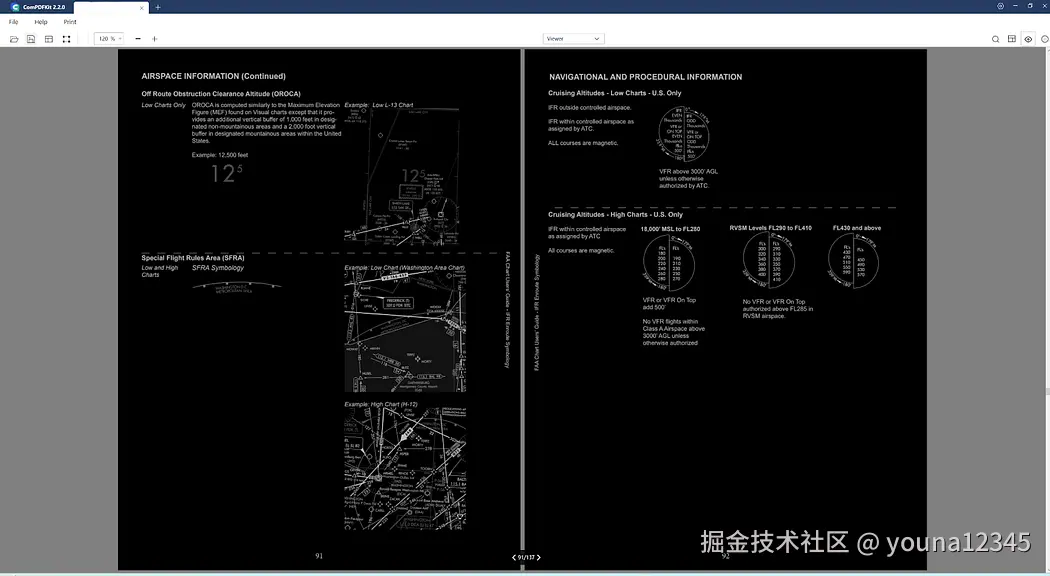This screenshot has height=576, width=1050.
Task: Select the active document tab
Action: [x=110, y=7]
